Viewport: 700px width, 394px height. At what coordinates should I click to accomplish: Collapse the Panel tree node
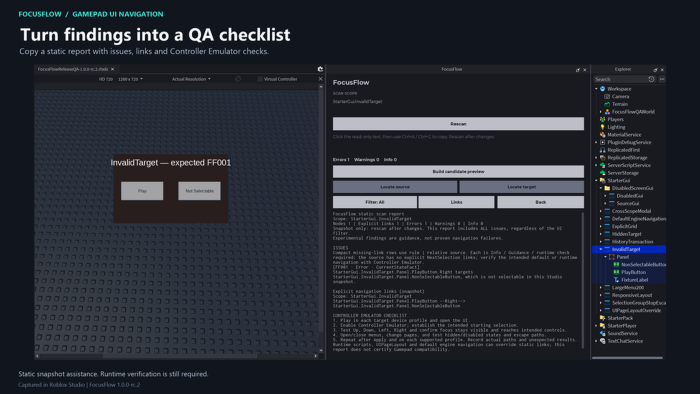(605, 257)
